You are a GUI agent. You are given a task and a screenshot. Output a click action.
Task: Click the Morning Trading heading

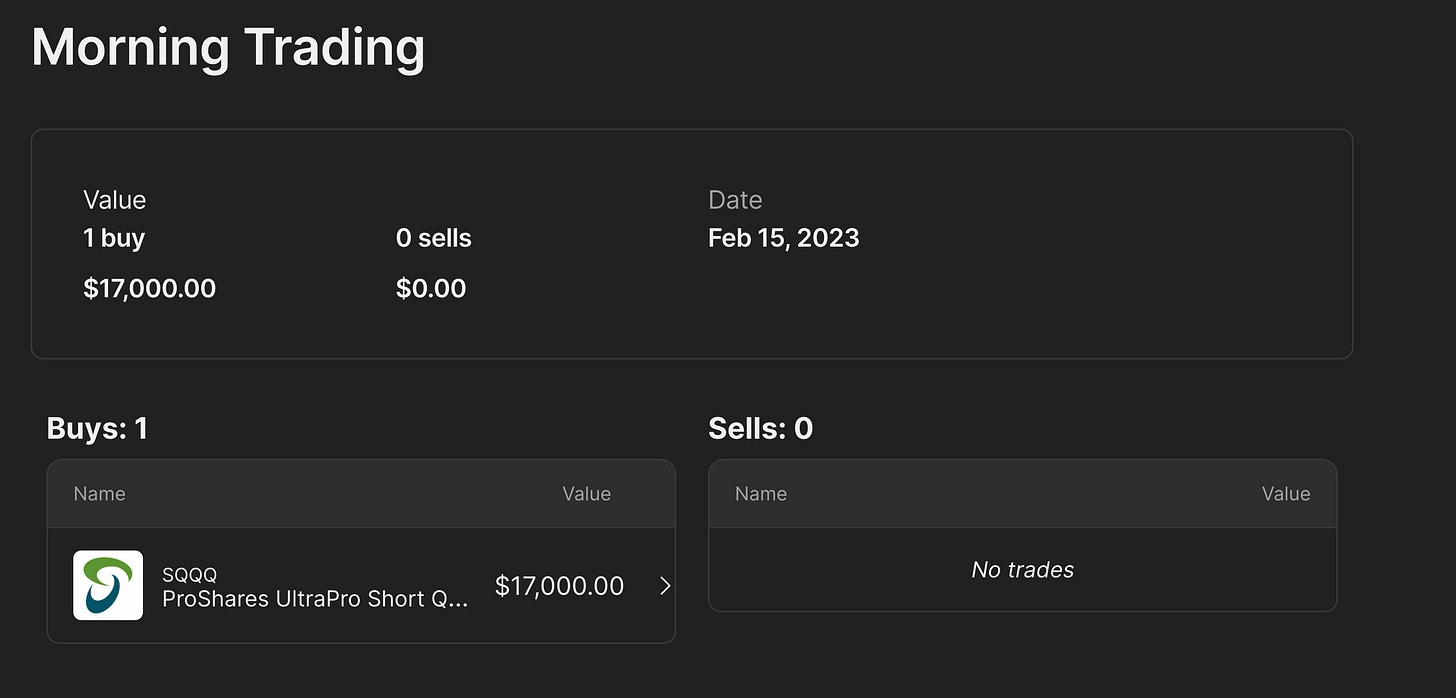click(228, 47)
